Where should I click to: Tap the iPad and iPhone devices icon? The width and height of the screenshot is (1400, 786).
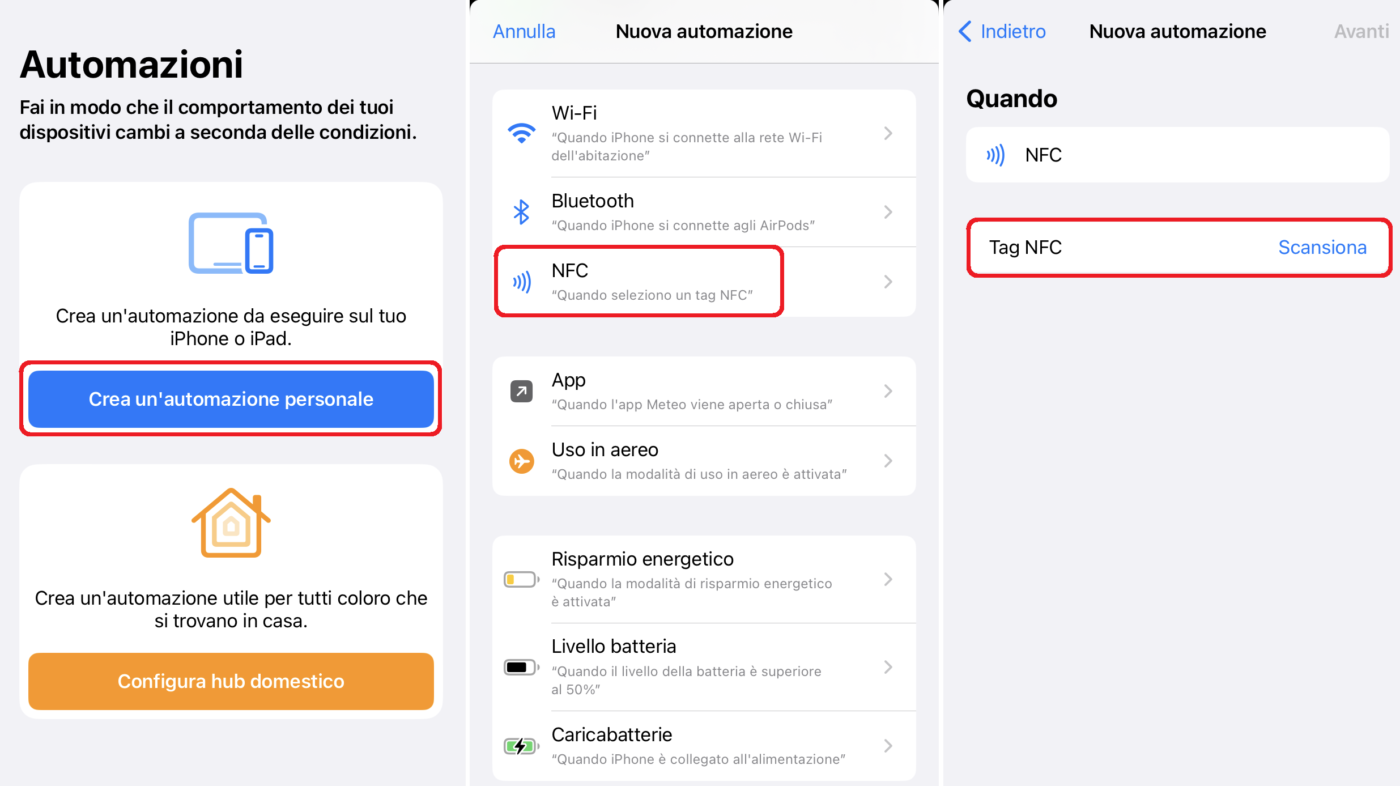tap(231, 243)
